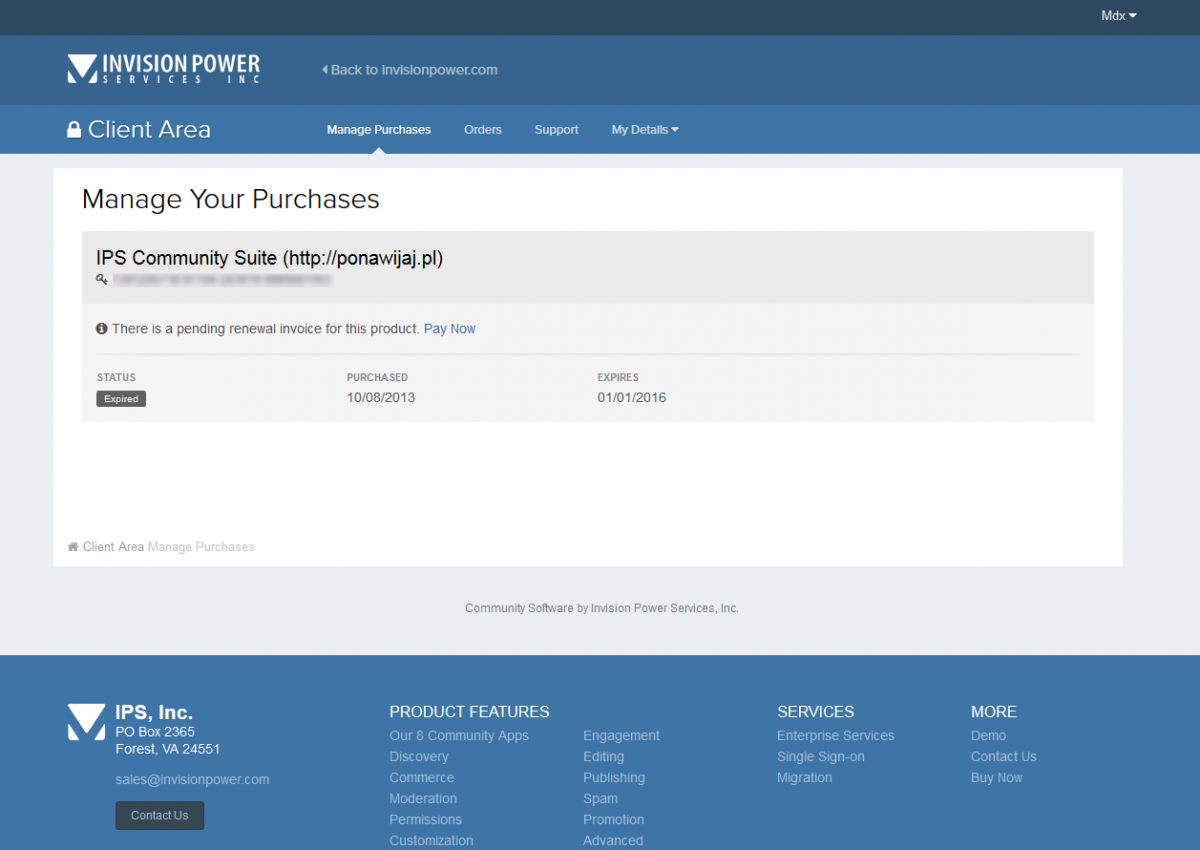Open Client Area breadcrumb link
This screenshot has width=1200, height=850.
point(113,547)
